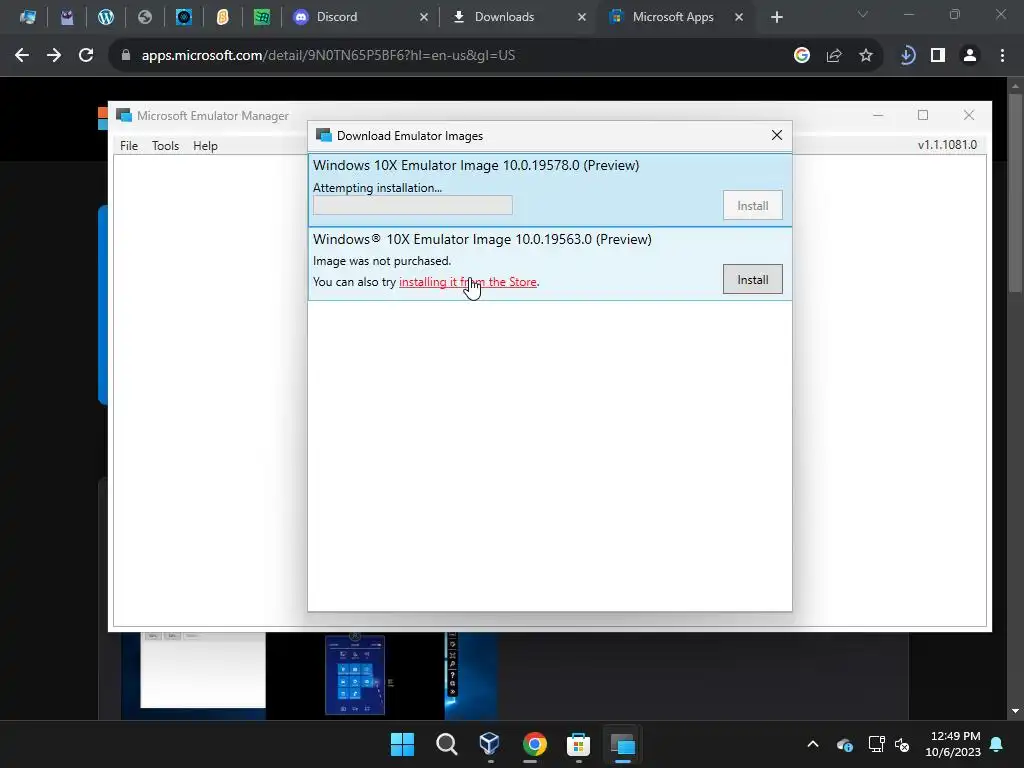Click the 'Image was not purchased.' message
This screenshot has height=768, width=1024.
(382, 261)
